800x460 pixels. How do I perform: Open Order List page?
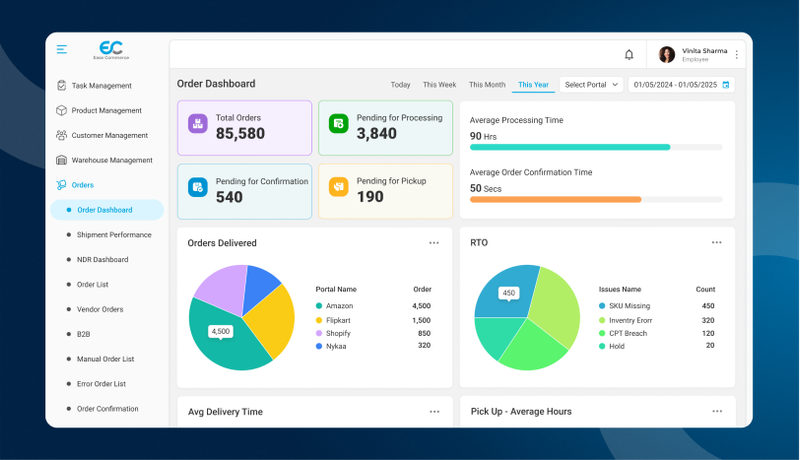[92, 285]
